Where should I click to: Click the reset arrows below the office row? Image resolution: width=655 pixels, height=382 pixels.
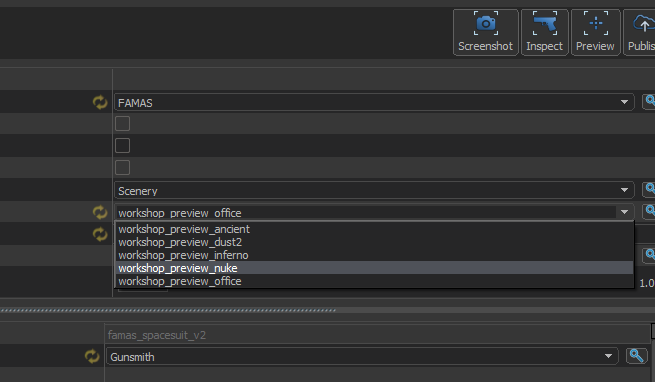coord(100,234)
